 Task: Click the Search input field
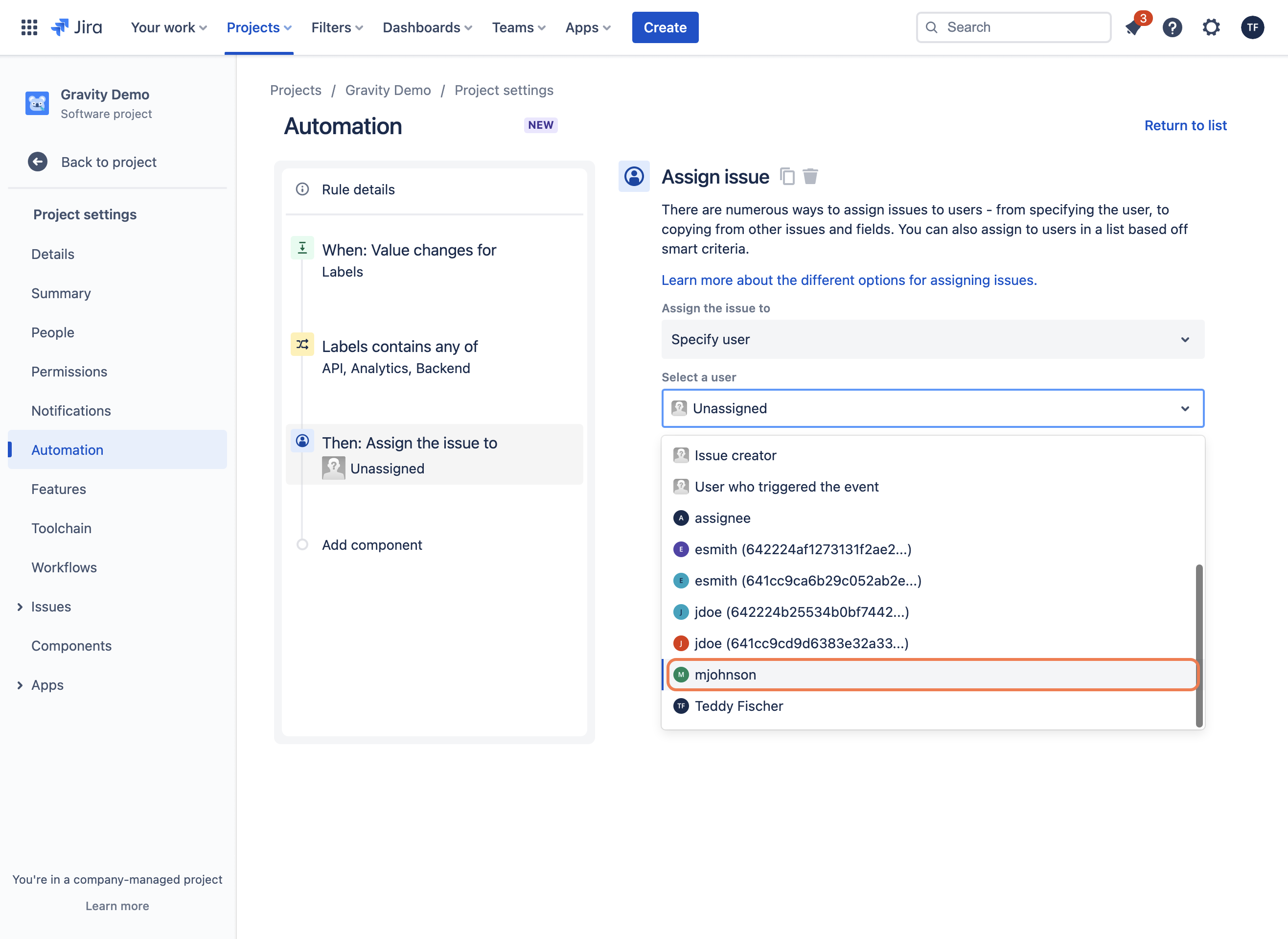1013,27
